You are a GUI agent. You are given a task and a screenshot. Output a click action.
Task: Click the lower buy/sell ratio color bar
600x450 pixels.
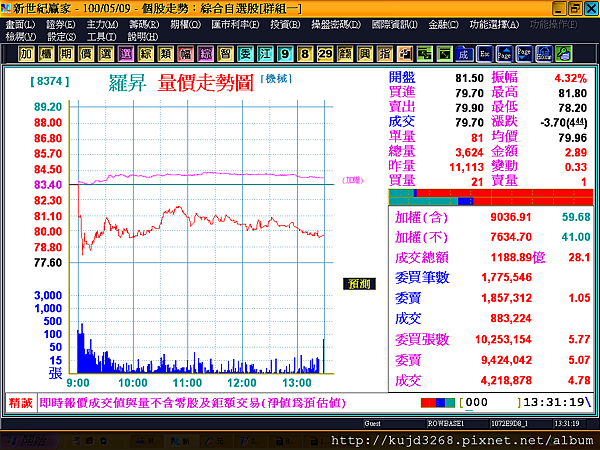coord(491,201)
